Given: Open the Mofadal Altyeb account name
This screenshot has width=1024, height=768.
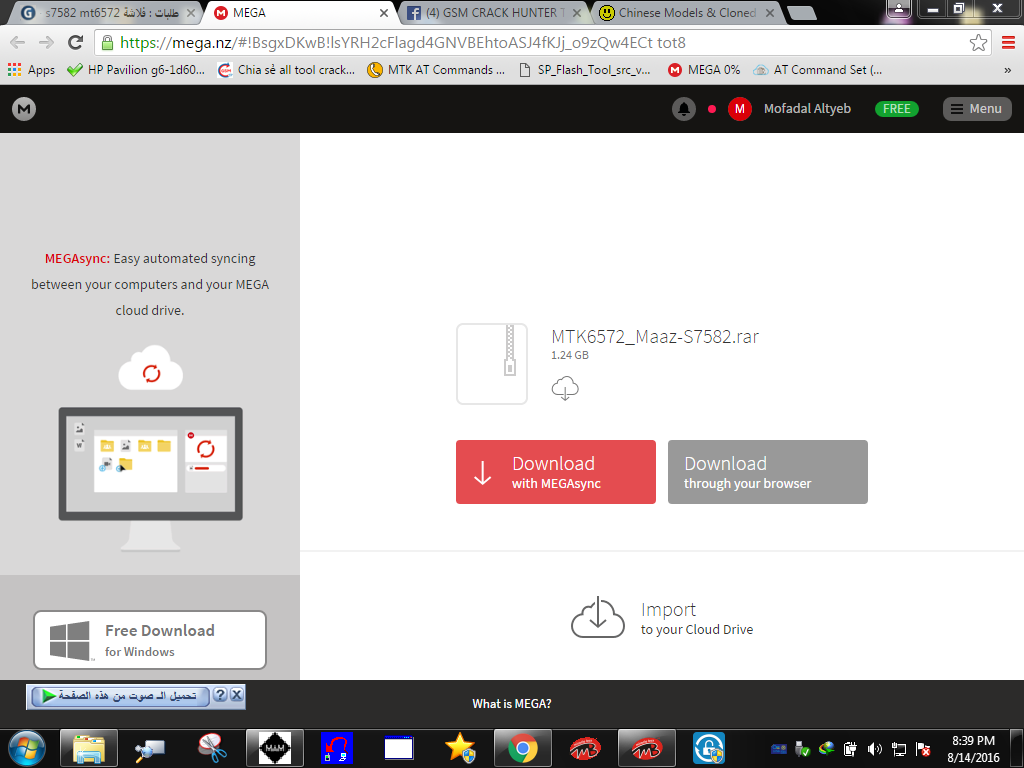Looking at the screenshot, I should pyautogui.click(x=807, y=109).
